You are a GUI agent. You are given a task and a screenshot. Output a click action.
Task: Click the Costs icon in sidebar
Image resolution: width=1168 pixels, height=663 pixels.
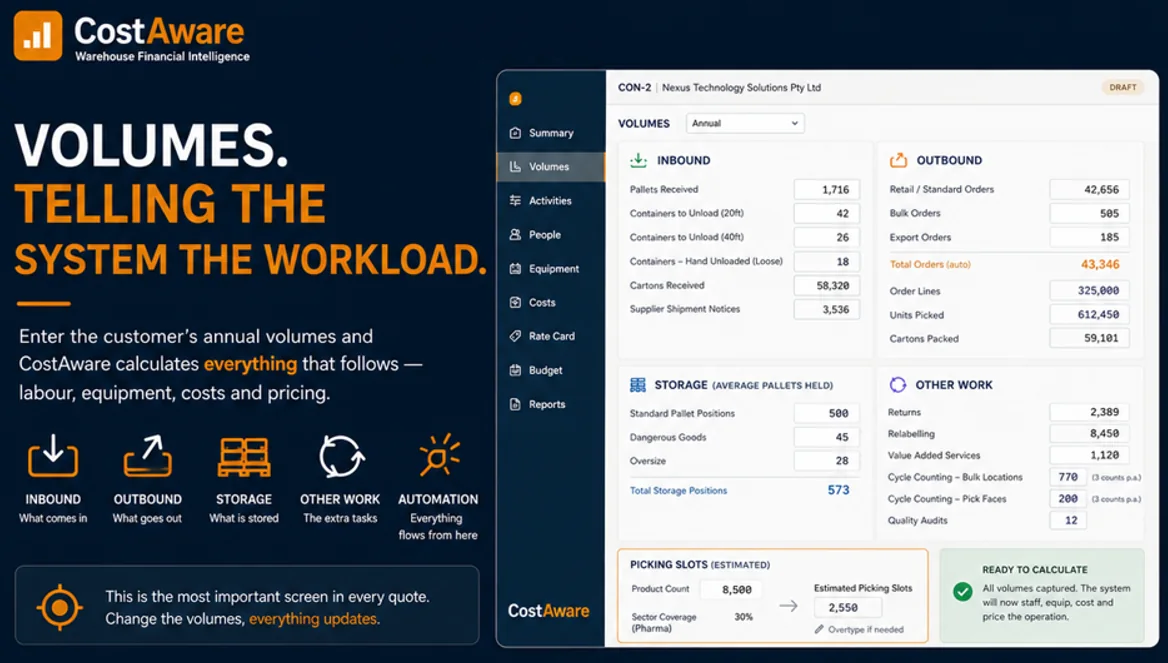(x=515, y=302)
